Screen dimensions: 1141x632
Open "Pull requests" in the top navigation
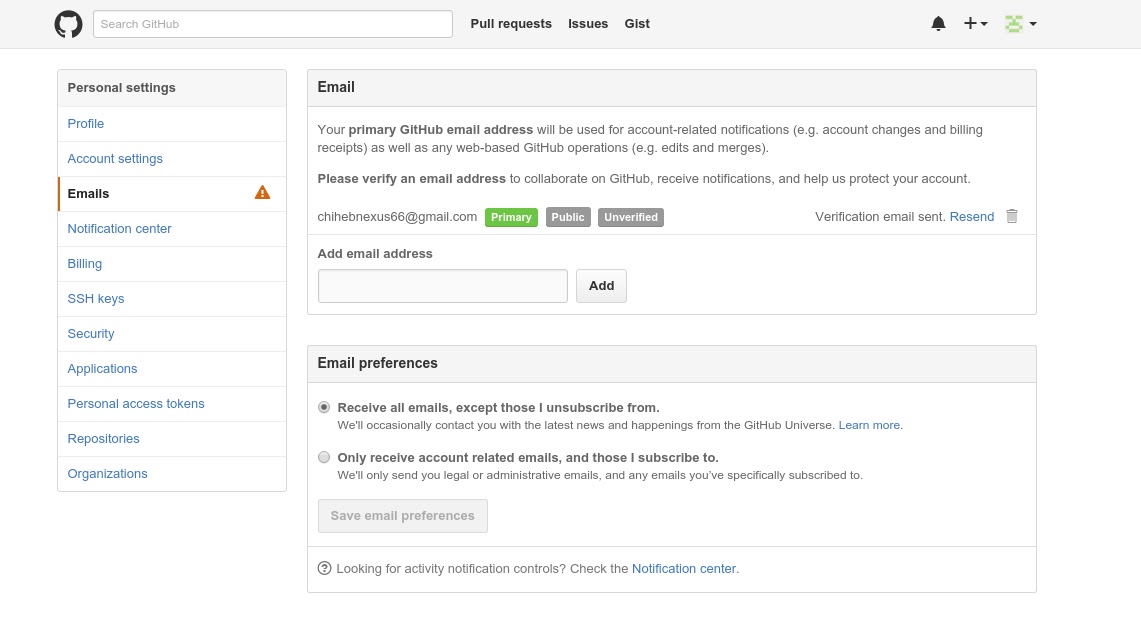(x=511, y=23)
